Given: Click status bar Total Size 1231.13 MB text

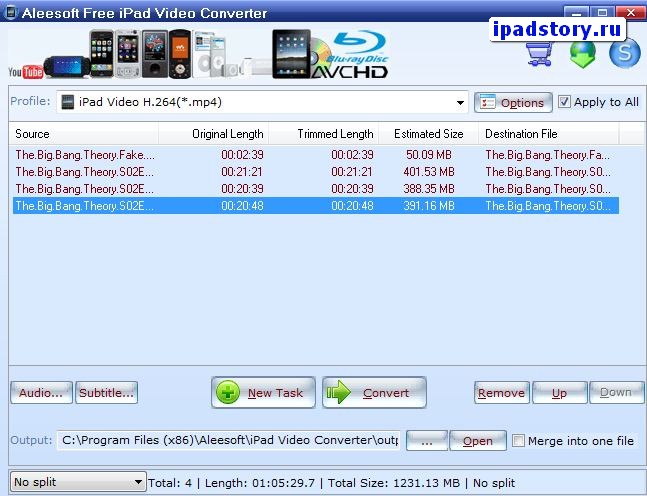Looking at the screenshot, I should click(394, 483).
